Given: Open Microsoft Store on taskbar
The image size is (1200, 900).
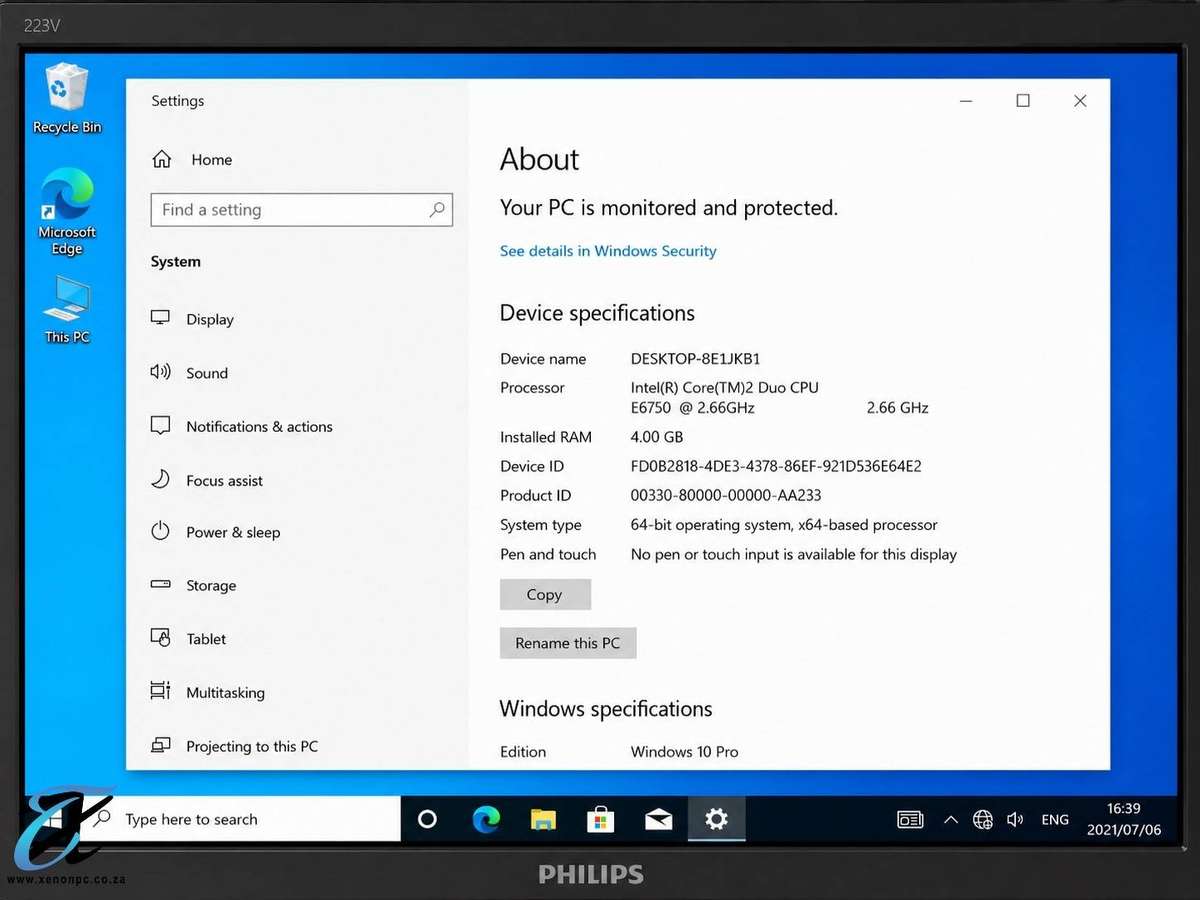Looking at the screenshot, I should click(600, 819).
